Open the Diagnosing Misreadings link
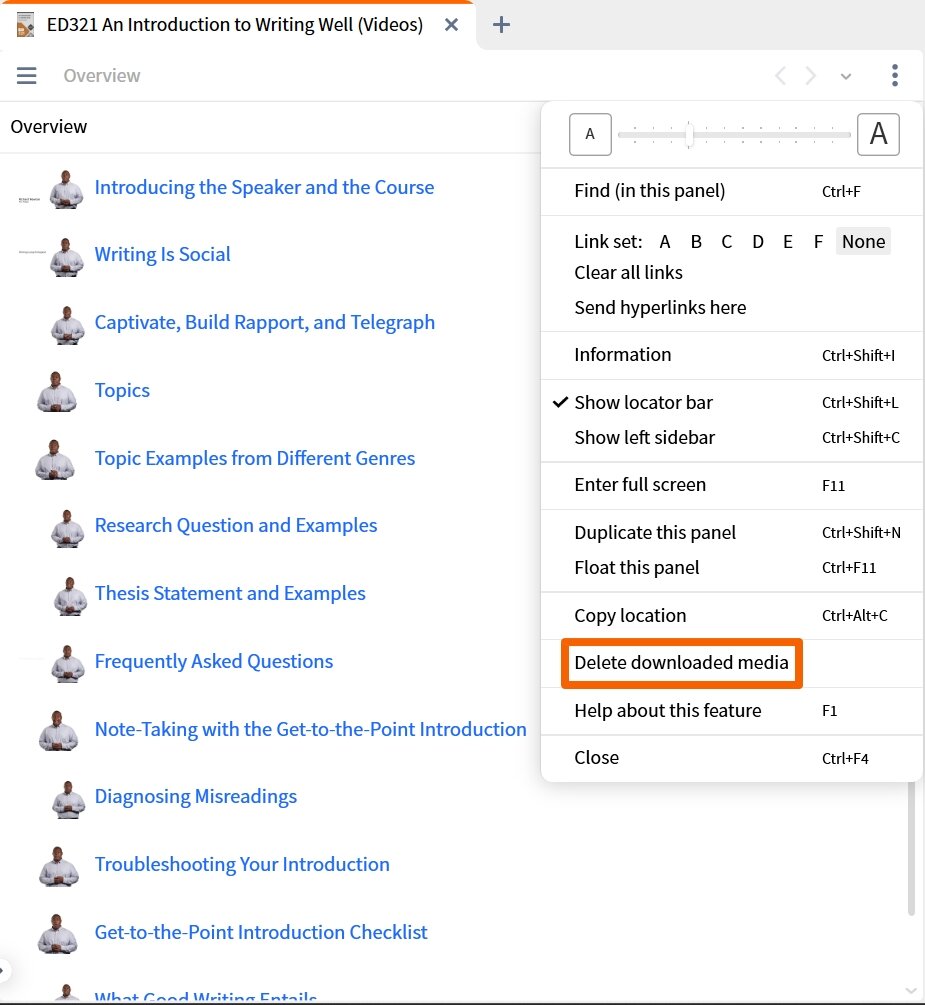The width and height of the screenshot is (925, 1005). click(196, 797)
